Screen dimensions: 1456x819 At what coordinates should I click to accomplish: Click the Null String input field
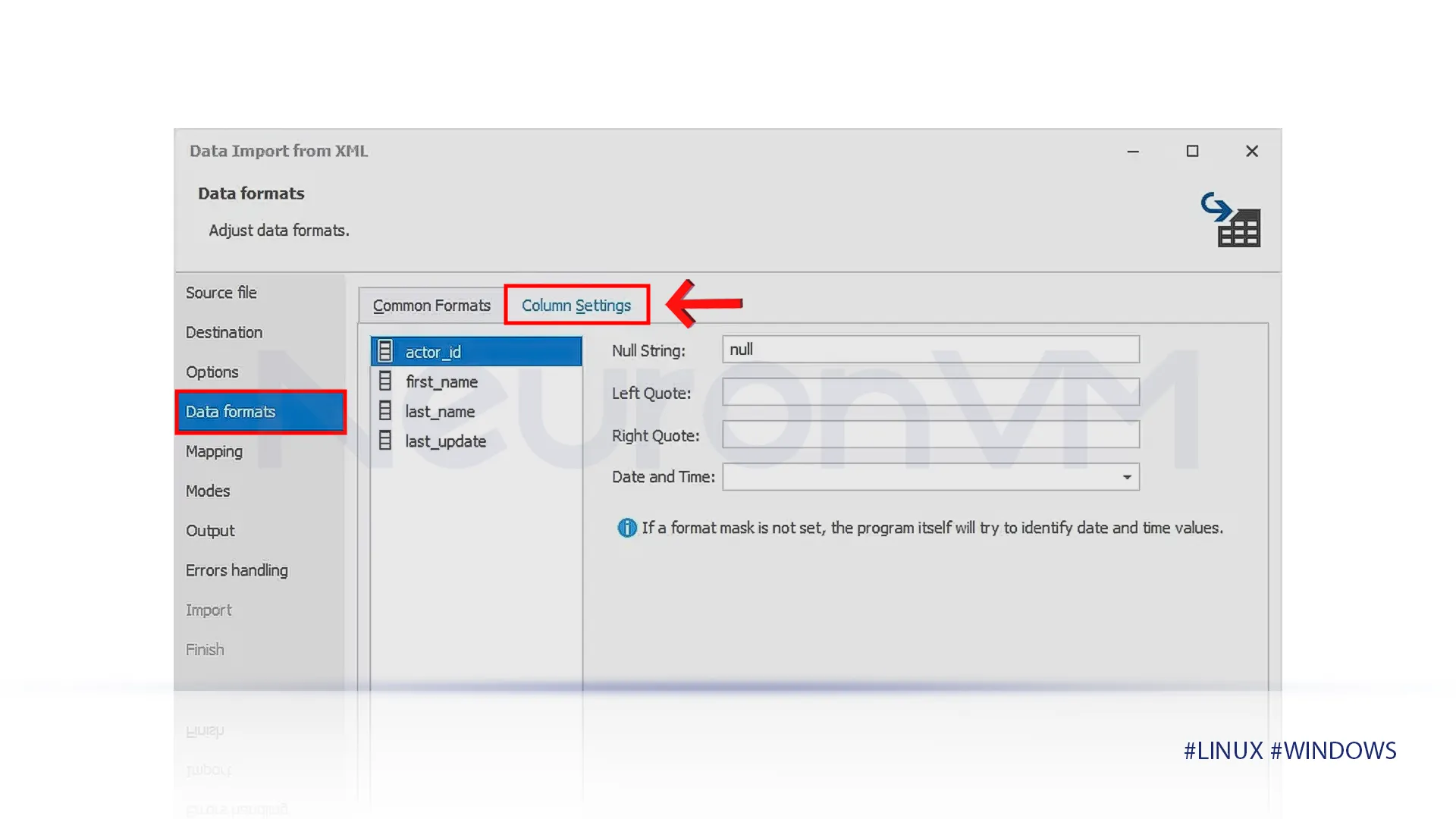click(x=930, y=349)
